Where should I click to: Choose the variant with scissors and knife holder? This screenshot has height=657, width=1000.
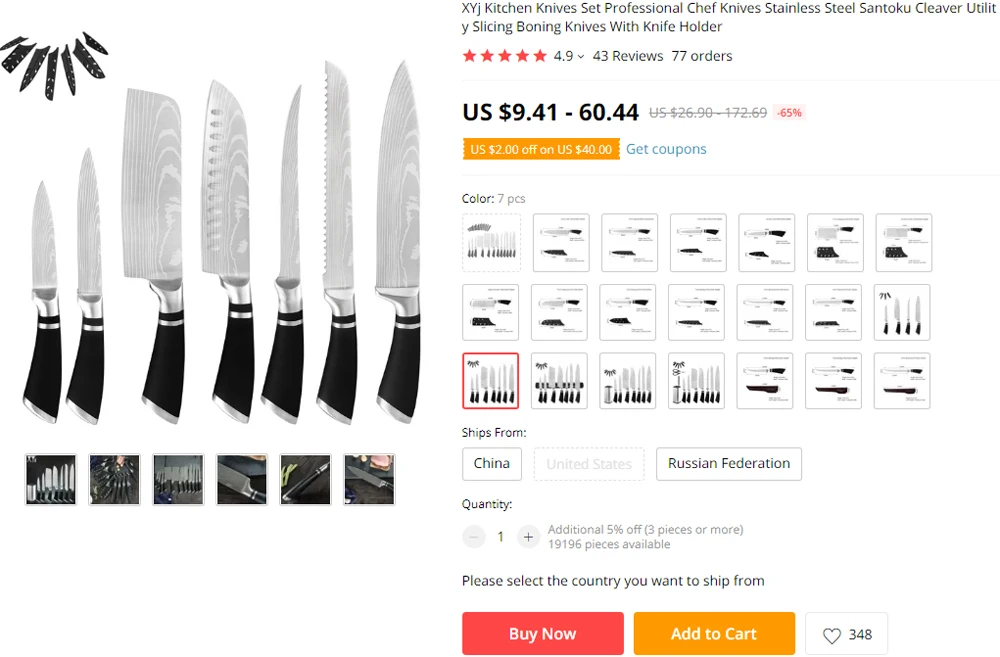[x=696, y=381]
